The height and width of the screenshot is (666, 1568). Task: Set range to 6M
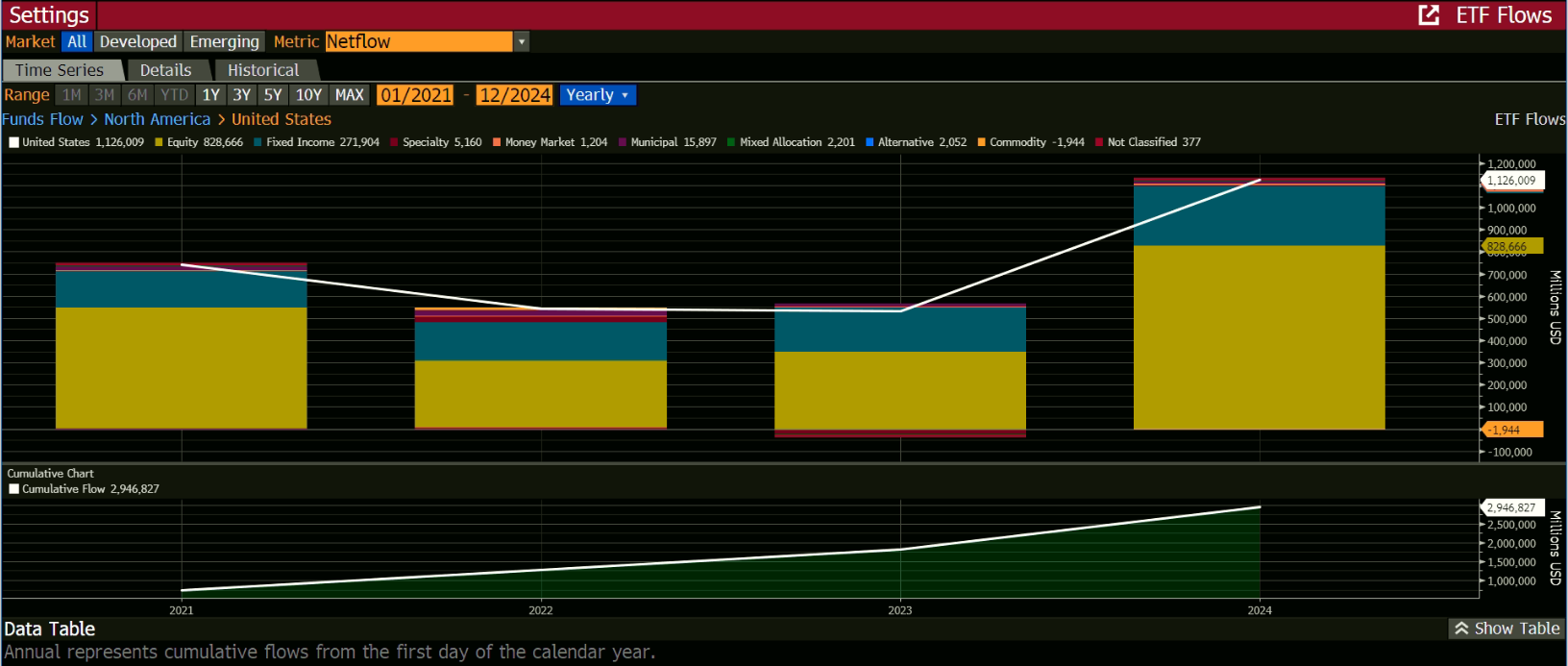point(137,95)
